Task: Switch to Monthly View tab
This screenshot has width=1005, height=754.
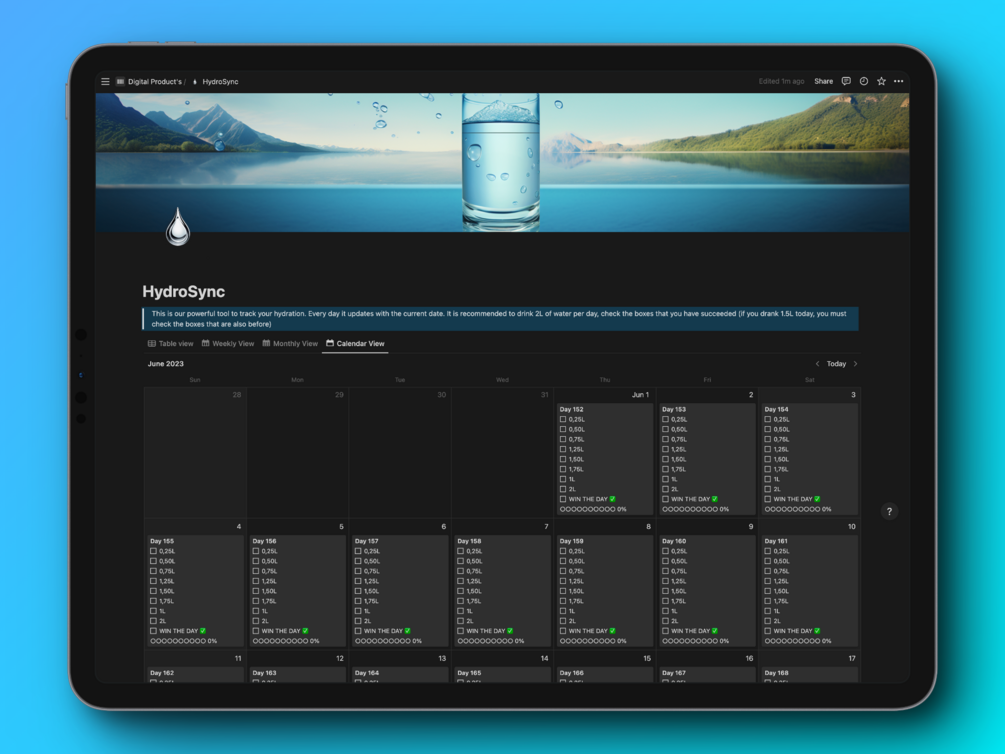Action: pos(290,344)
